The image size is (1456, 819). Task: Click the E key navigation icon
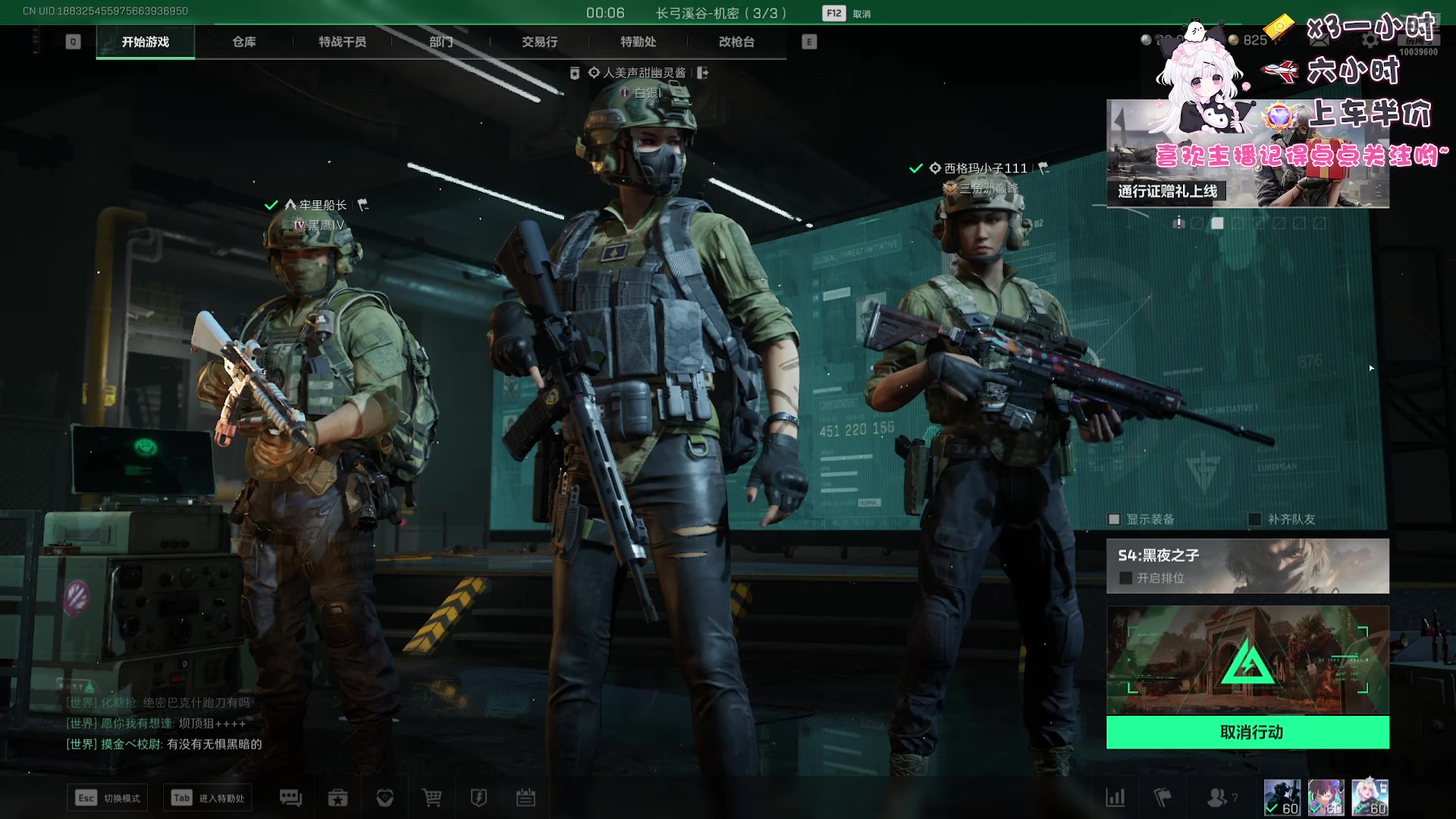pos(809,42)
